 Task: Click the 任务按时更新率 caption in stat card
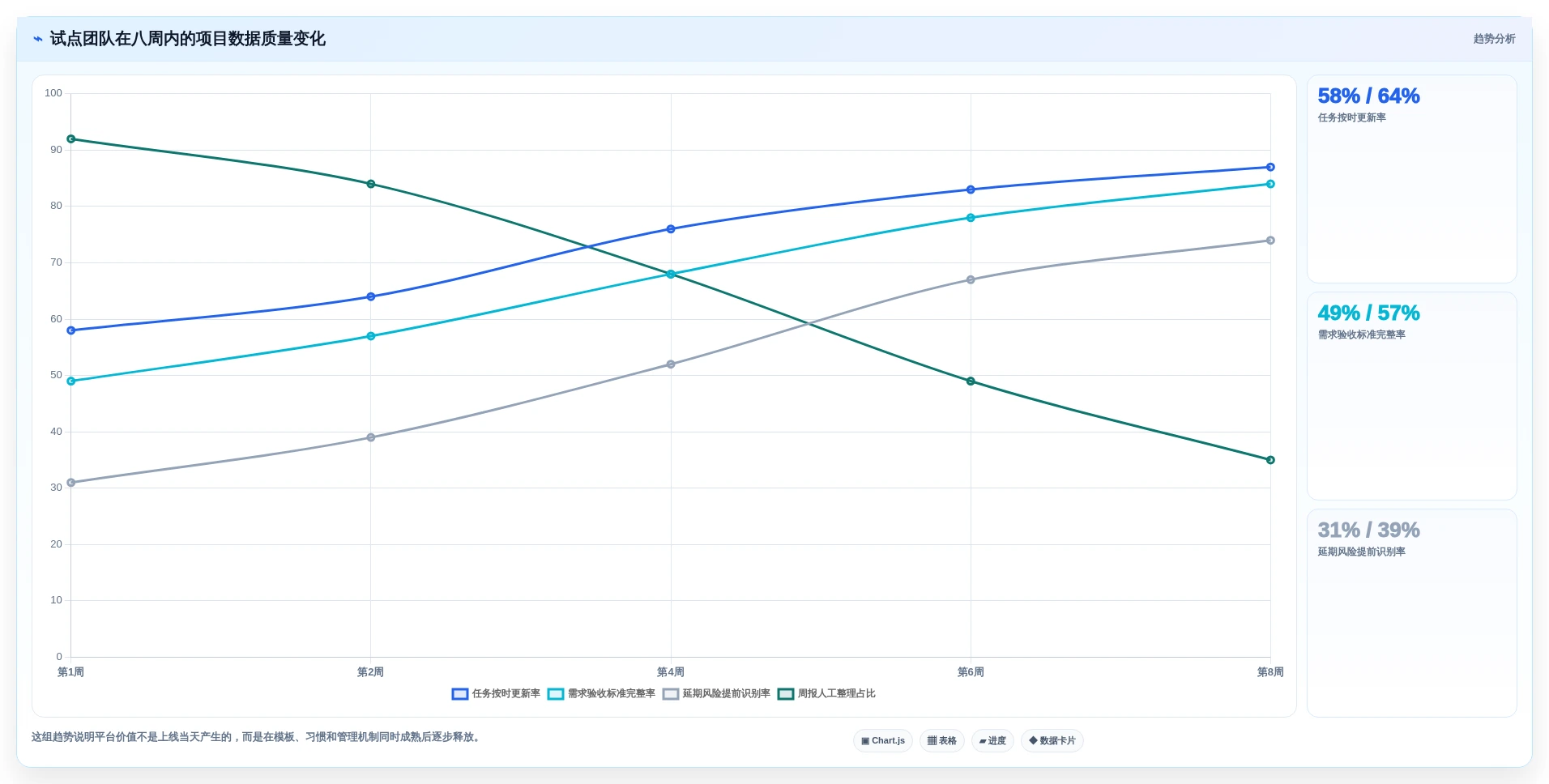point(1351,117)
